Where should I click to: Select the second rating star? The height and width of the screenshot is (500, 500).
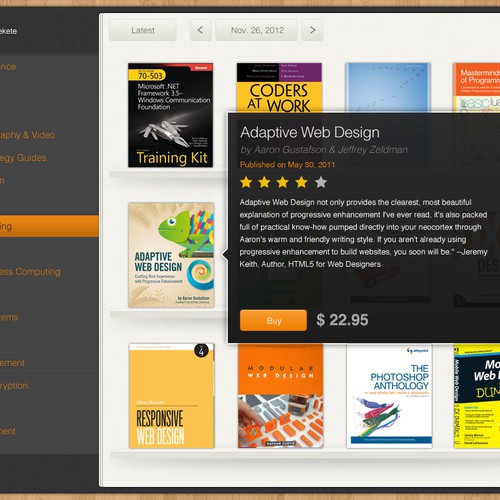tap(265, 182)
